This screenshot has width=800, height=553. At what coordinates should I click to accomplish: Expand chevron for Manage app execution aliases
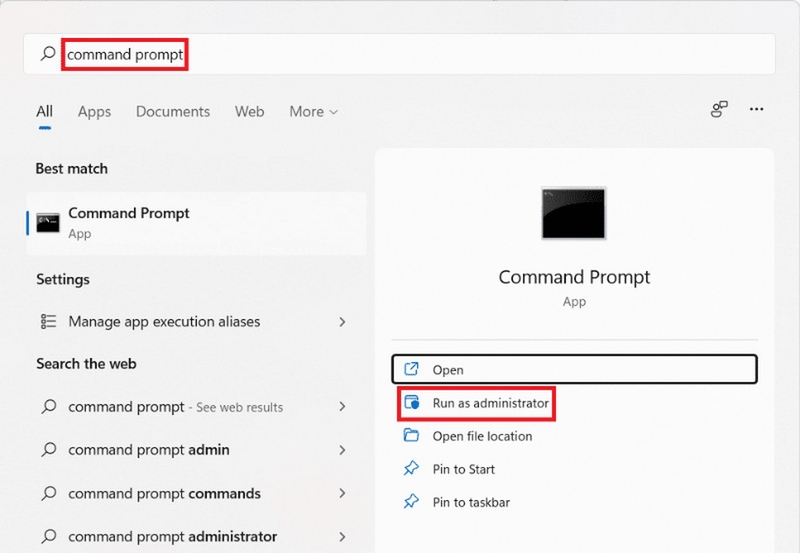pyautogui.click(x=342, y=322)
